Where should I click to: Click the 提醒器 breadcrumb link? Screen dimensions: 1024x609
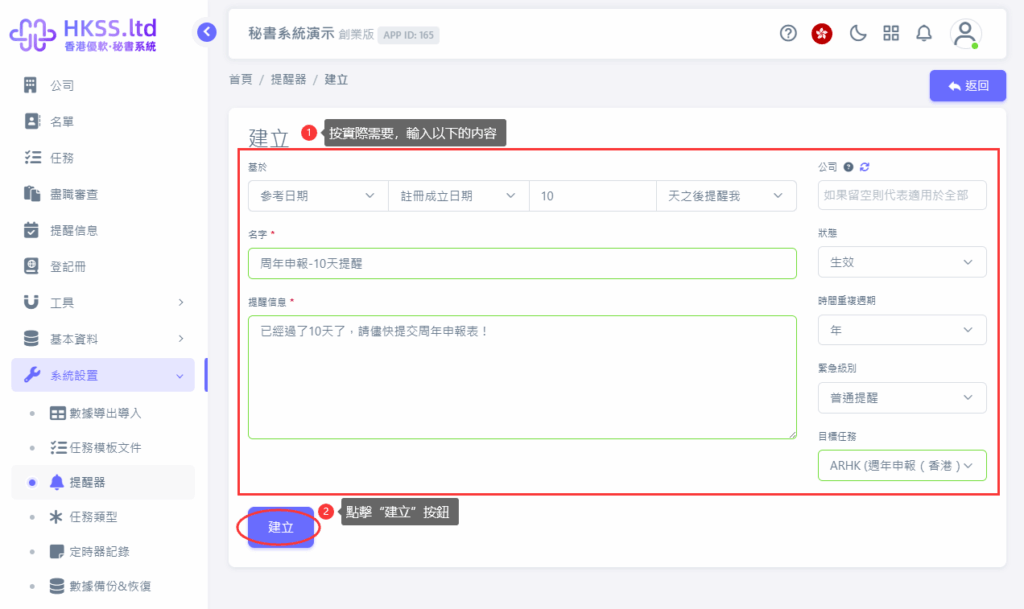click(x=288, y=79)
